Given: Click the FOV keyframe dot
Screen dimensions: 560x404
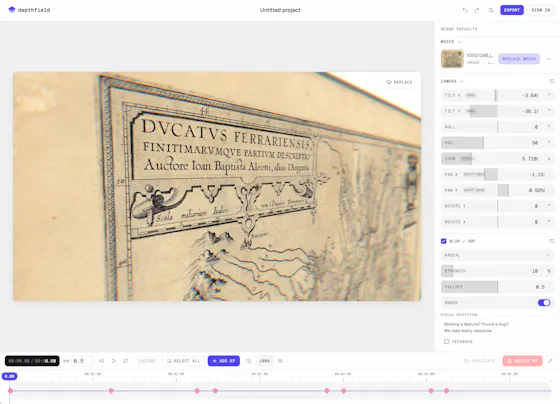Looking at the screenshot, I should click(x=549, y=142).
